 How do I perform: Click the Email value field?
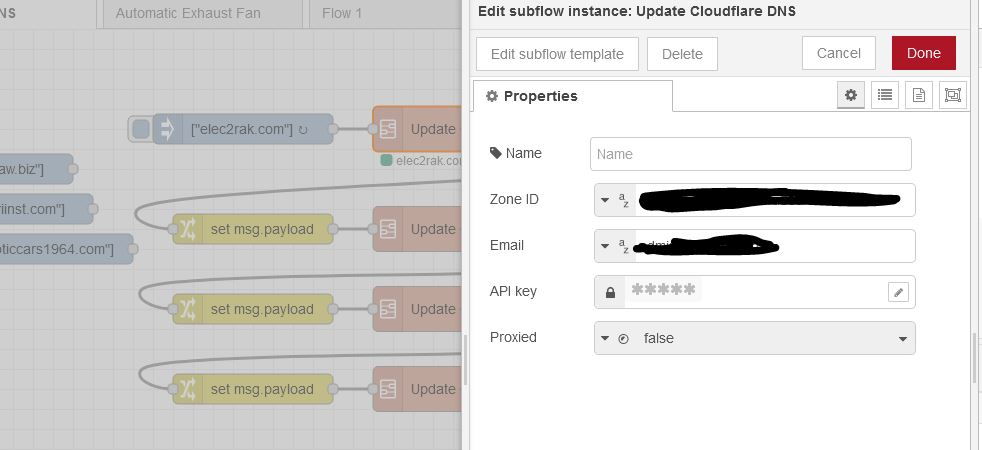point(775,246)
